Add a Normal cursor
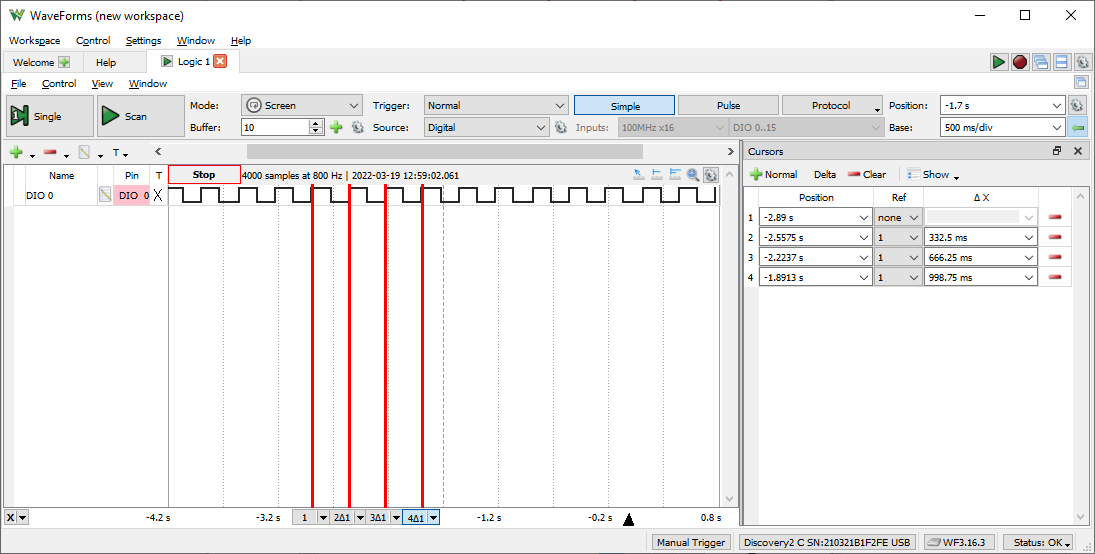Viewport: 1095px width, 554px height. [x=773, y=175]
